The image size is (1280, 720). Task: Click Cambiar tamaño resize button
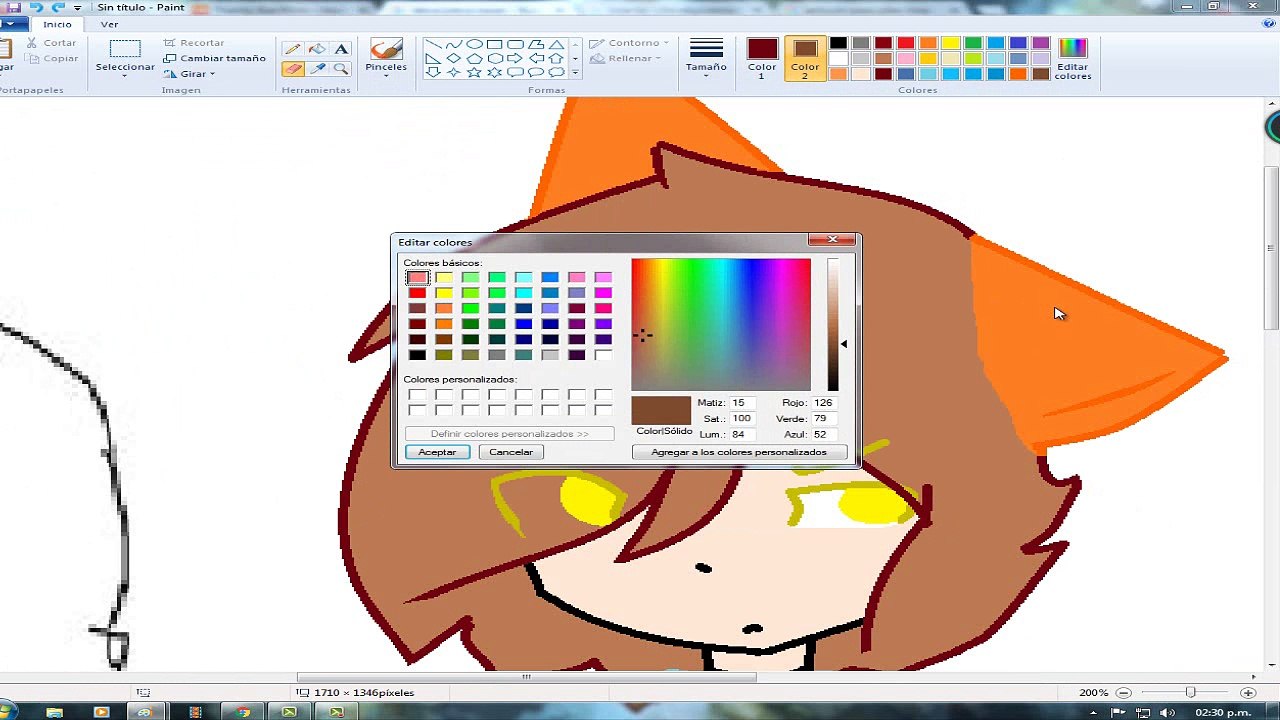tap(215, 58)
